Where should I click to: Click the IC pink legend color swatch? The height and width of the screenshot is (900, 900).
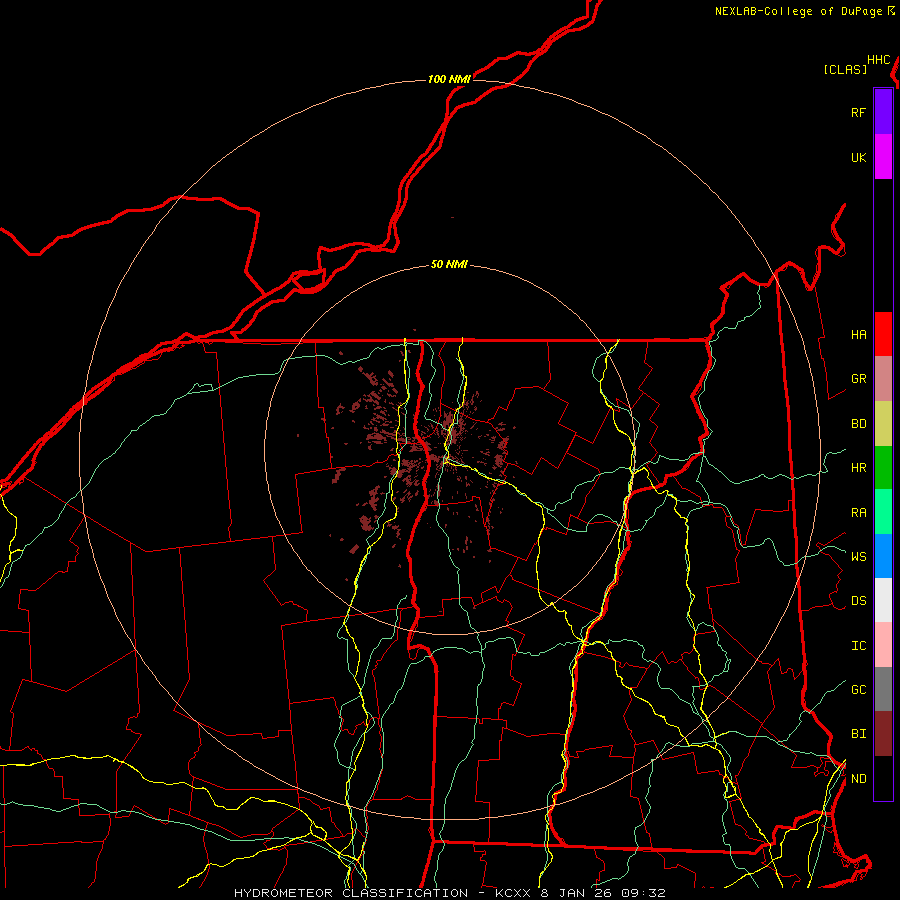pos(883,645)
